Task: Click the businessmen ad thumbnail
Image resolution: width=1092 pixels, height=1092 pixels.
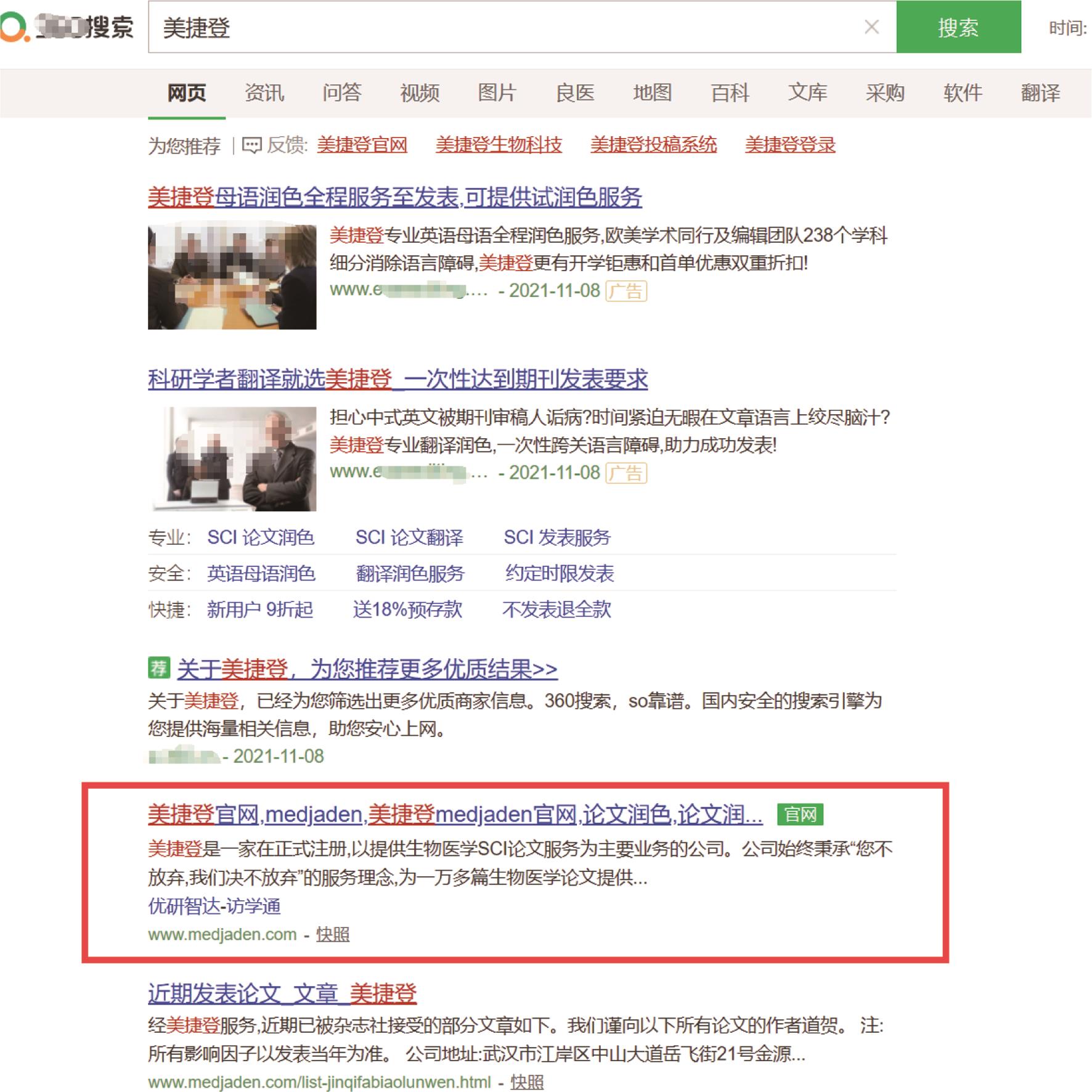Action: (x=232, y=458)
